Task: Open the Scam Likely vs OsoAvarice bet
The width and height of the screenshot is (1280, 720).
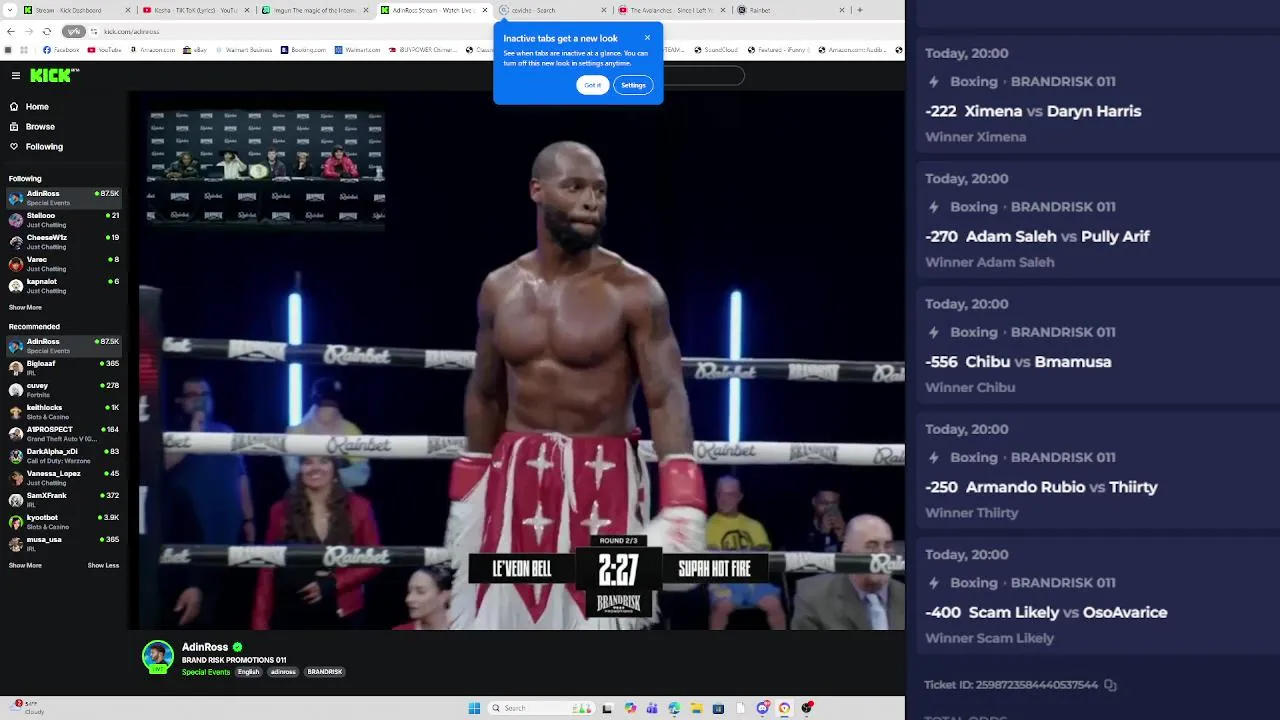Action: tap(1097, 596)
